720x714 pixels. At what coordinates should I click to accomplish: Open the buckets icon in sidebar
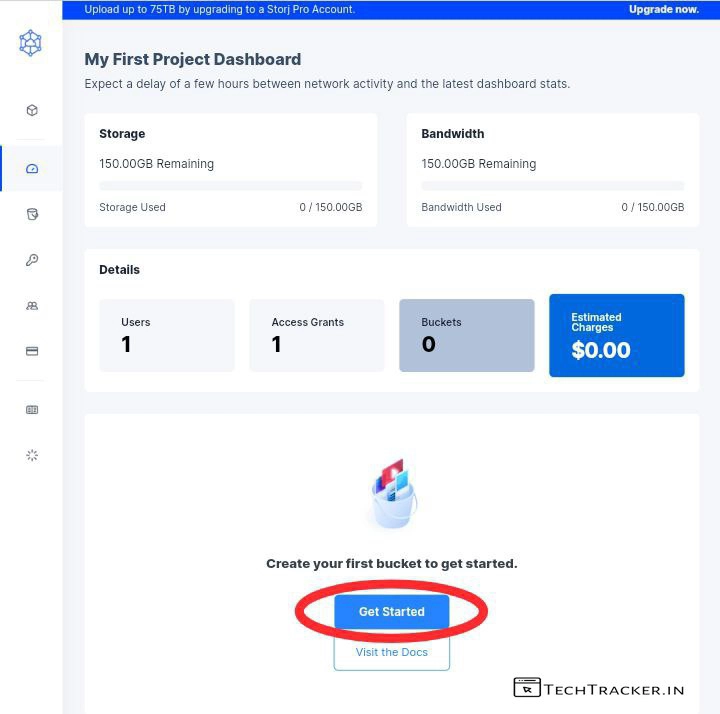click(x=32, y=214)
